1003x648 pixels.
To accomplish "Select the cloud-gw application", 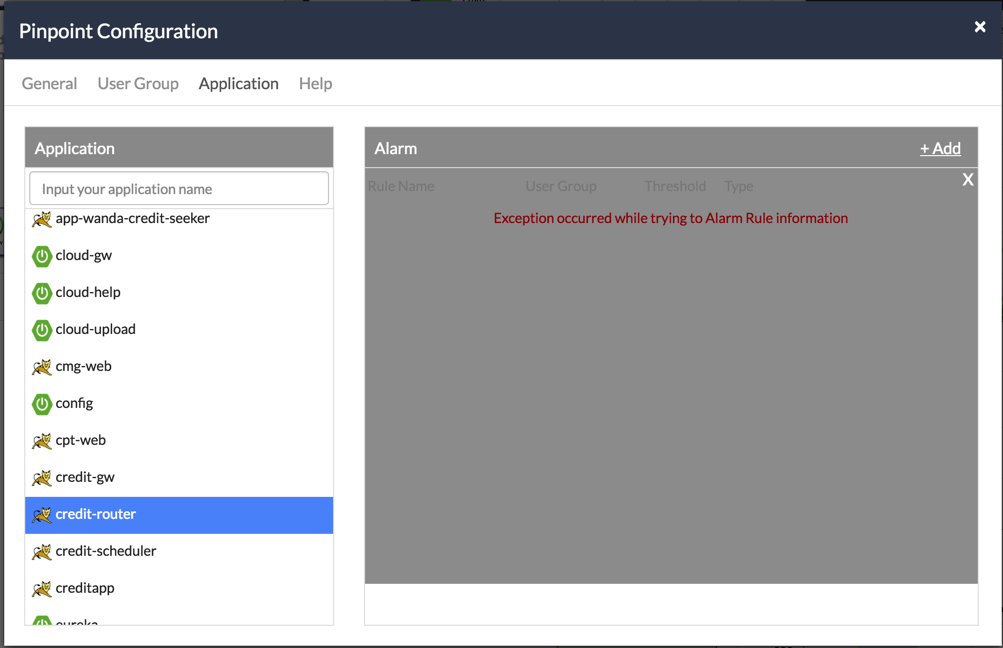I will 179,256.
